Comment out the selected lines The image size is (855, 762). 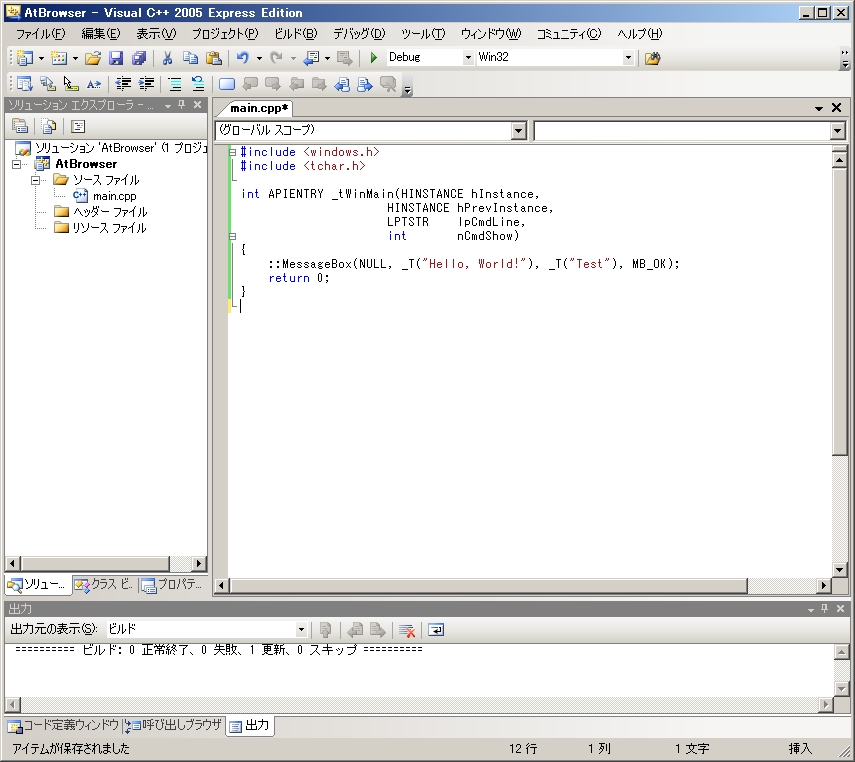click(175, 83)
